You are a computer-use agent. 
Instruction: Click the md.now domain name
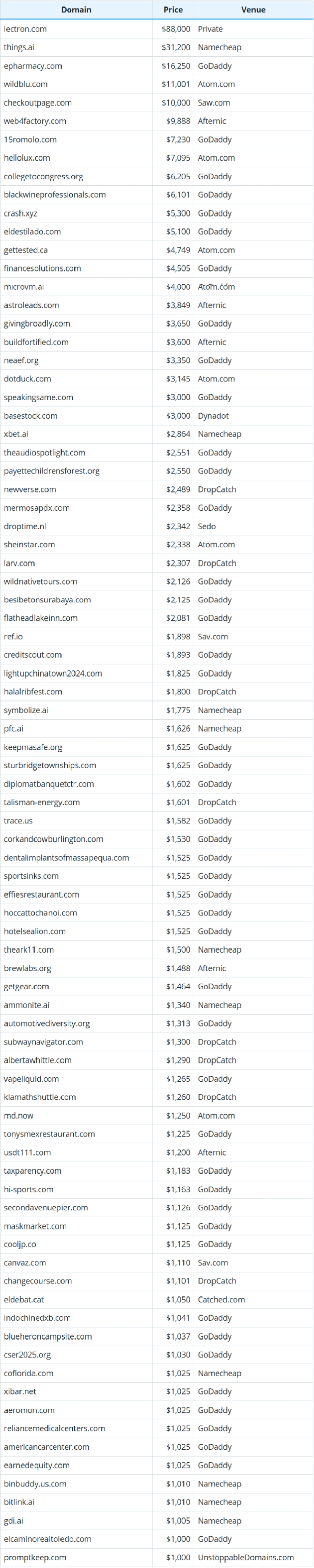19,1115
